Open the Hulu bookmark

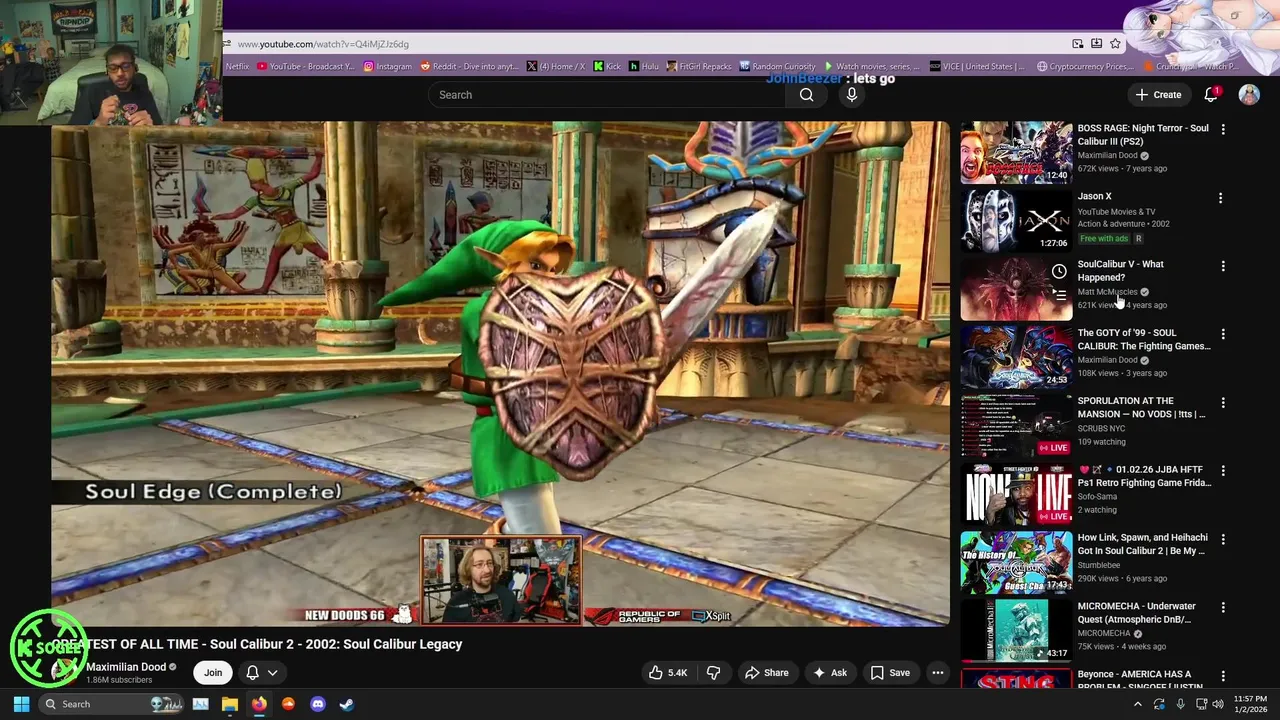tap(644, 66)
